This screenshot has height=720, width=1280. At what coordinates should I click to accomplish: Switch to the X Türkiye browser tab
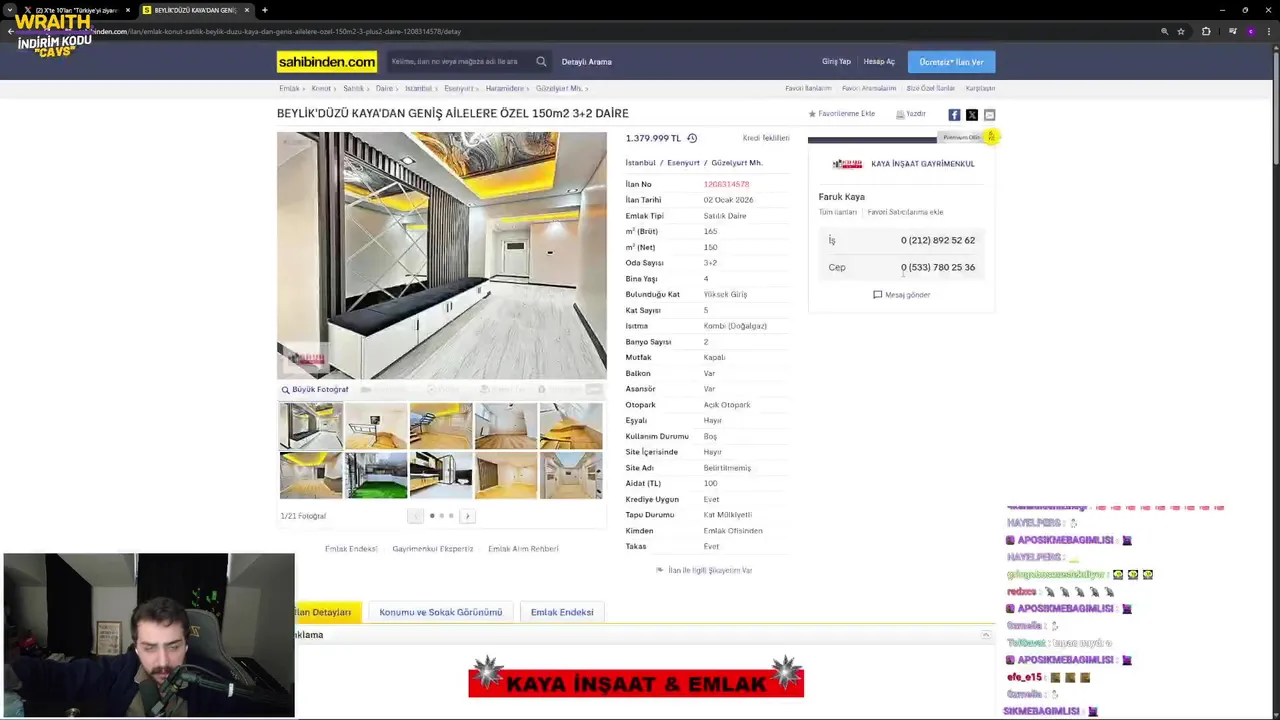(x=76, y=10)
